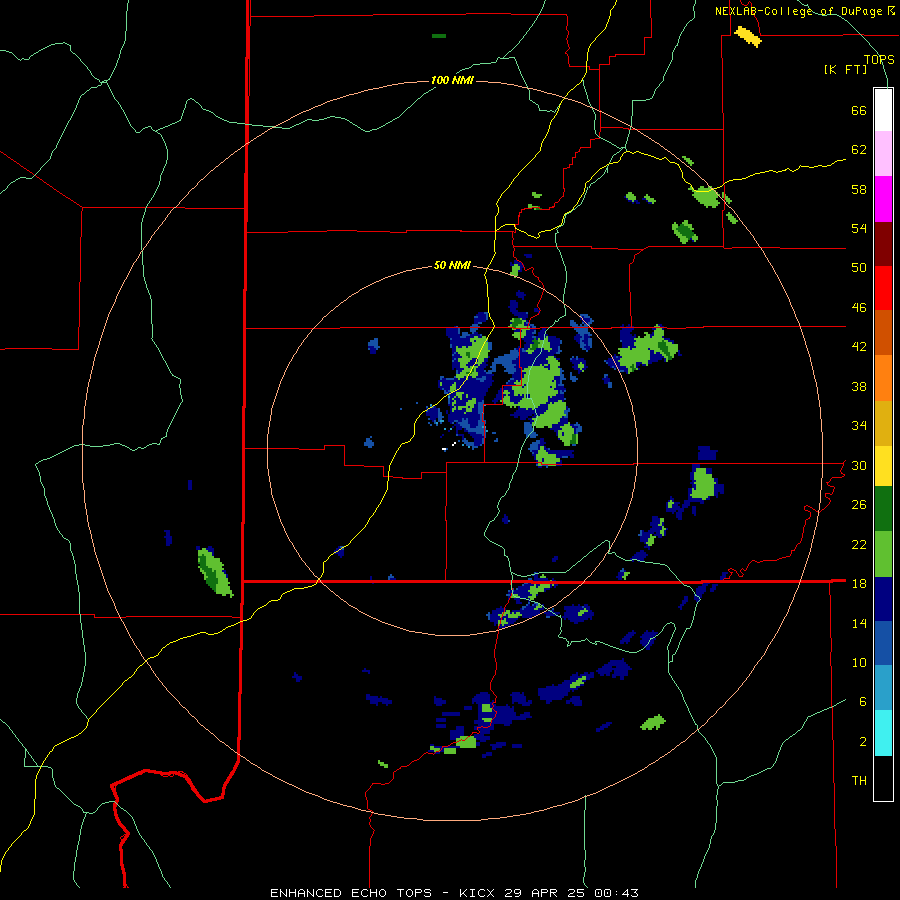Click the 58 scale value
Screen dimensions: 900x900
click(x=859, y=189)
